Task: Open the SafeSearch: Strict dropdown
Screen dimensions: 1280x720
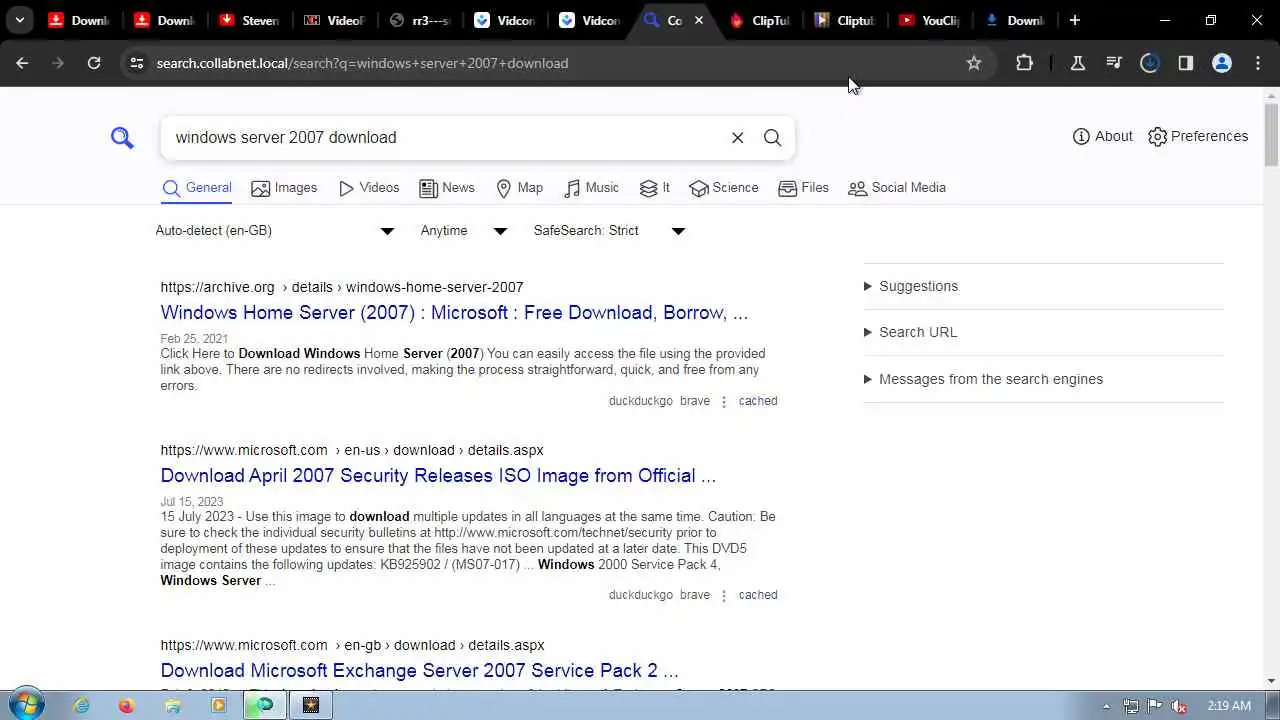Action: click(x=609, y=230)
